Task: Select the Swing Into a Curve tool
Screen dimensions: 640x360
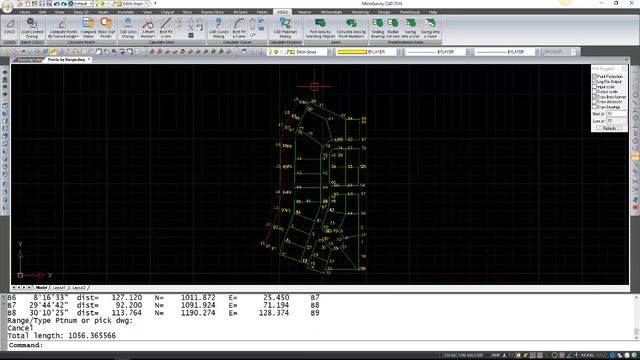Action: coord(430,27)
